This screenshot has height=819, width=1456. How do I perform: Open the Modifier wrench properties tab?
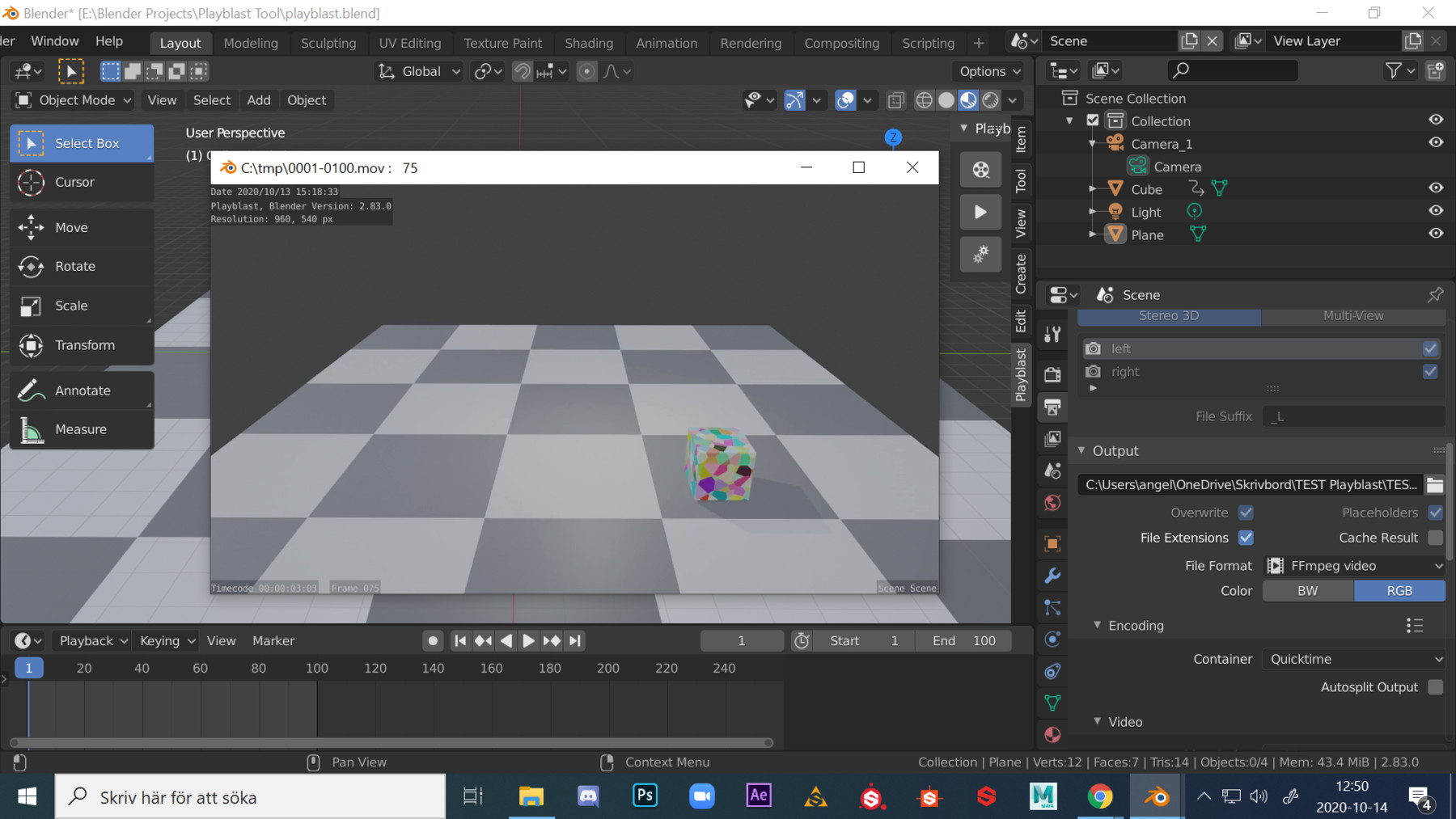pos(1052,576)
